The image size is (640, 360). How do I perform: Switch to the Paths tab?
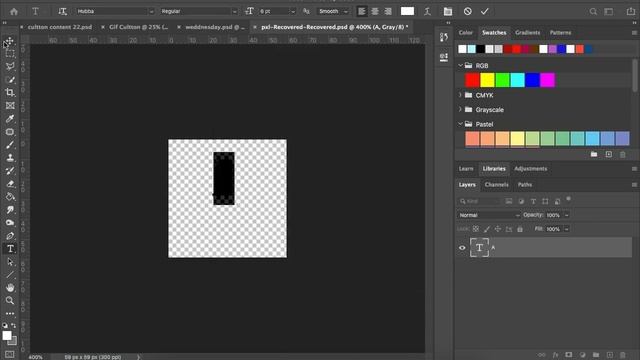525,185
